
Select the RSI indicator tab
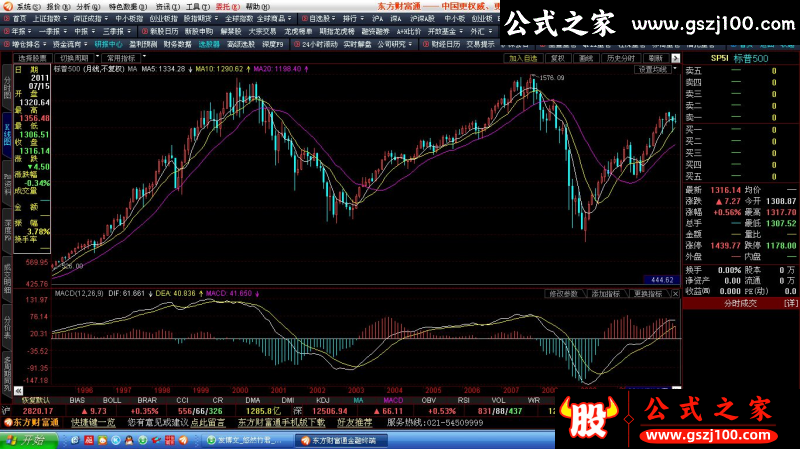[463, 400]
